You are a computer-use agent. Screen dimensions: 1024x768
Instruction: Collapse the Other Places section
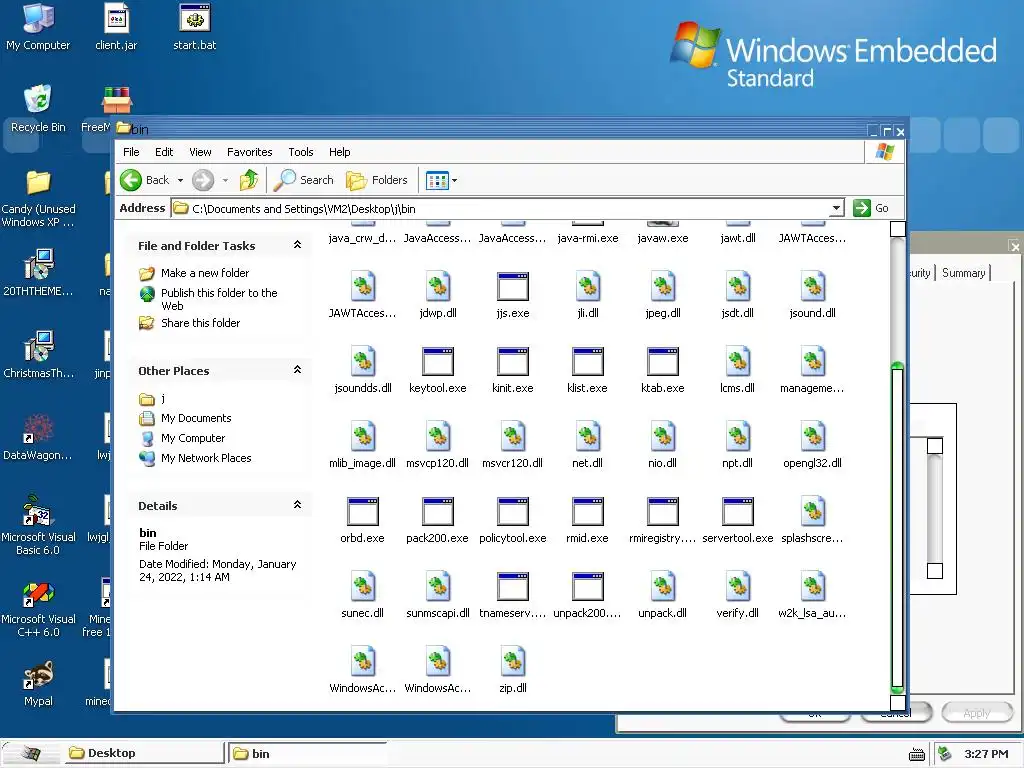tap(297, 370)
